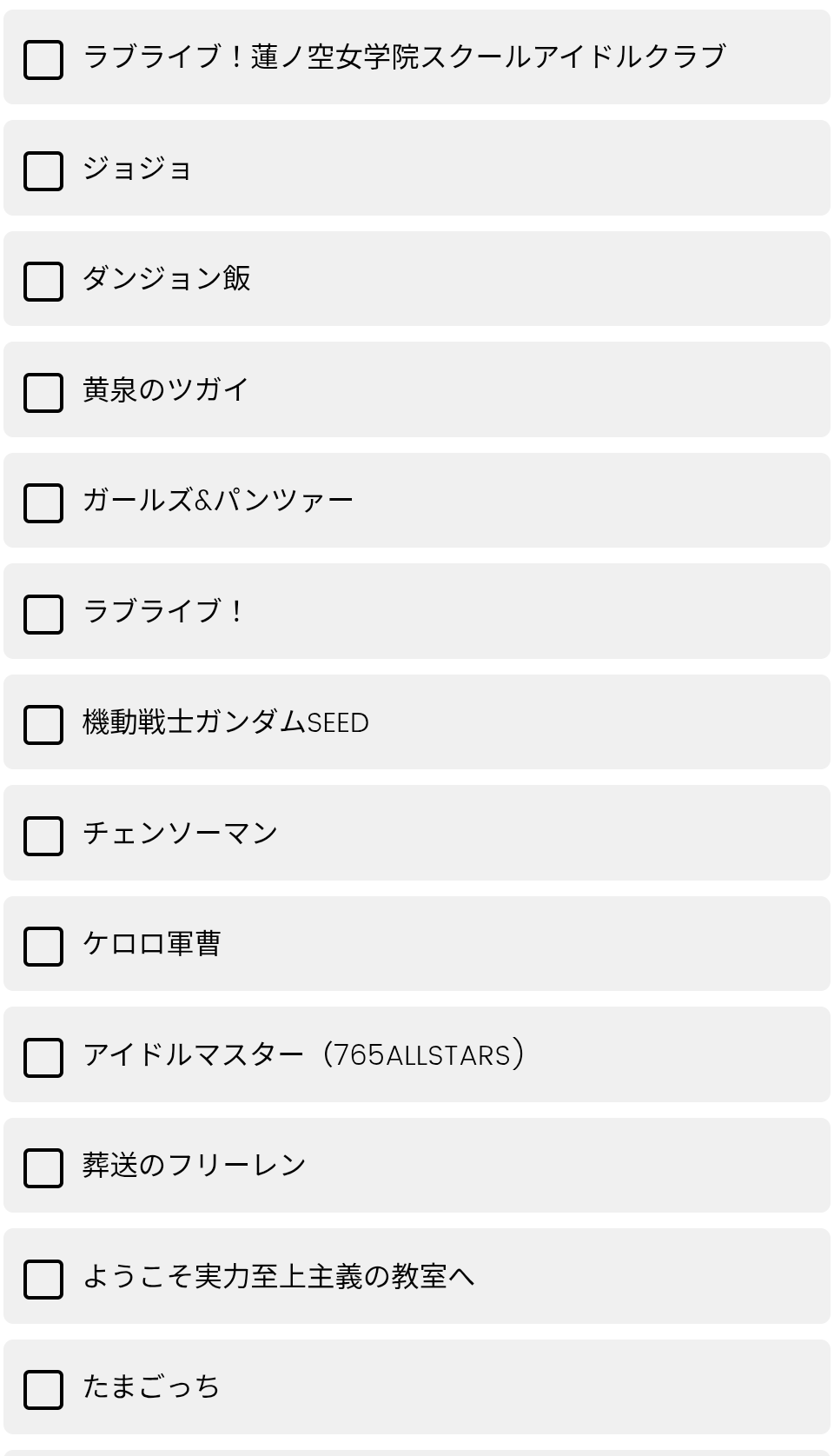The width and height of the screenshot is (834, 1456).
Task: Click the ダンジョン飯 option label
Action: pyautogui.click(x=167, y=279)
